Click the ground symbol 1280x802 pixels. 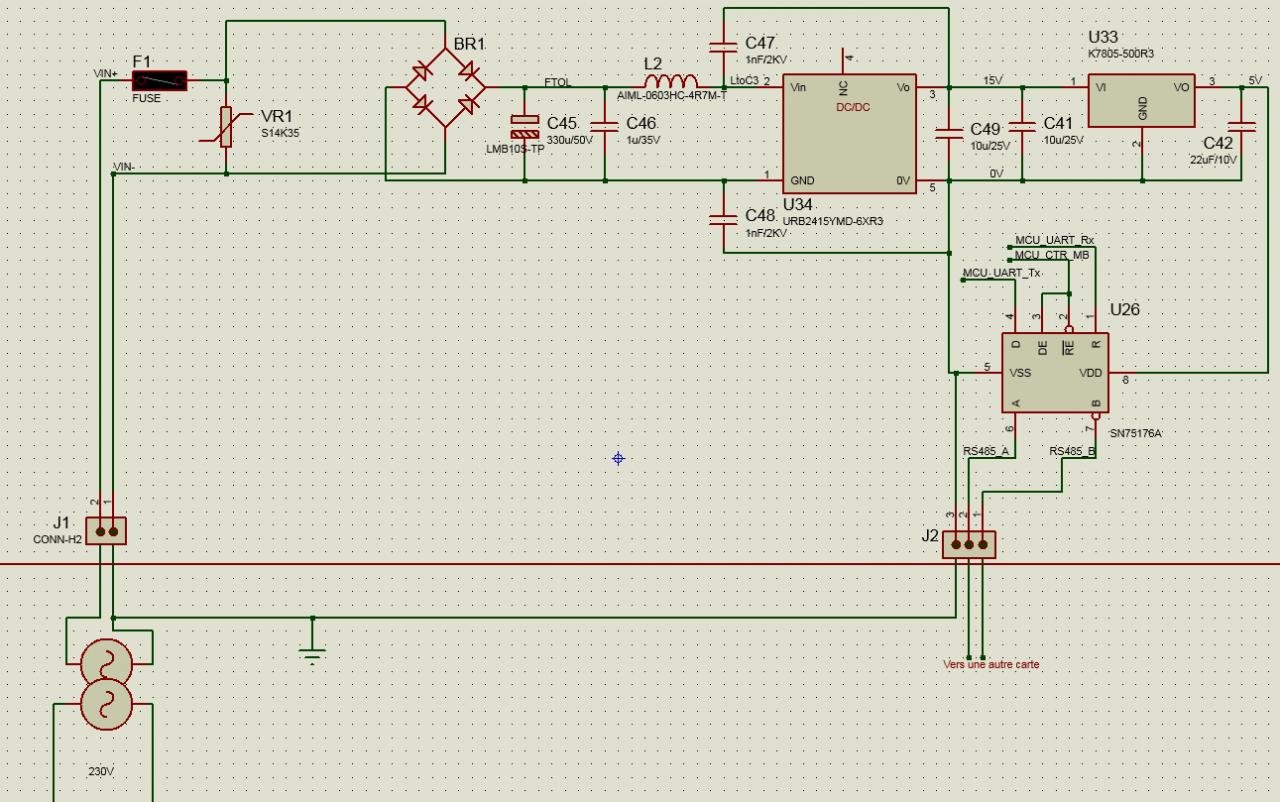click(313, 653)
